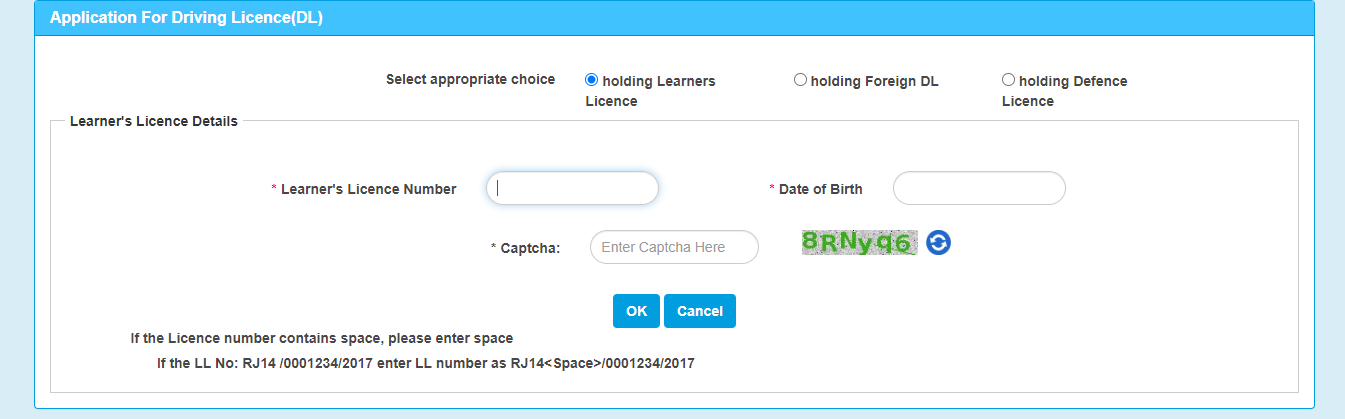The height and width of the screenshot is (419, 1345).
Task: Click the Select appropriate choice label
Action: [470, 79]
